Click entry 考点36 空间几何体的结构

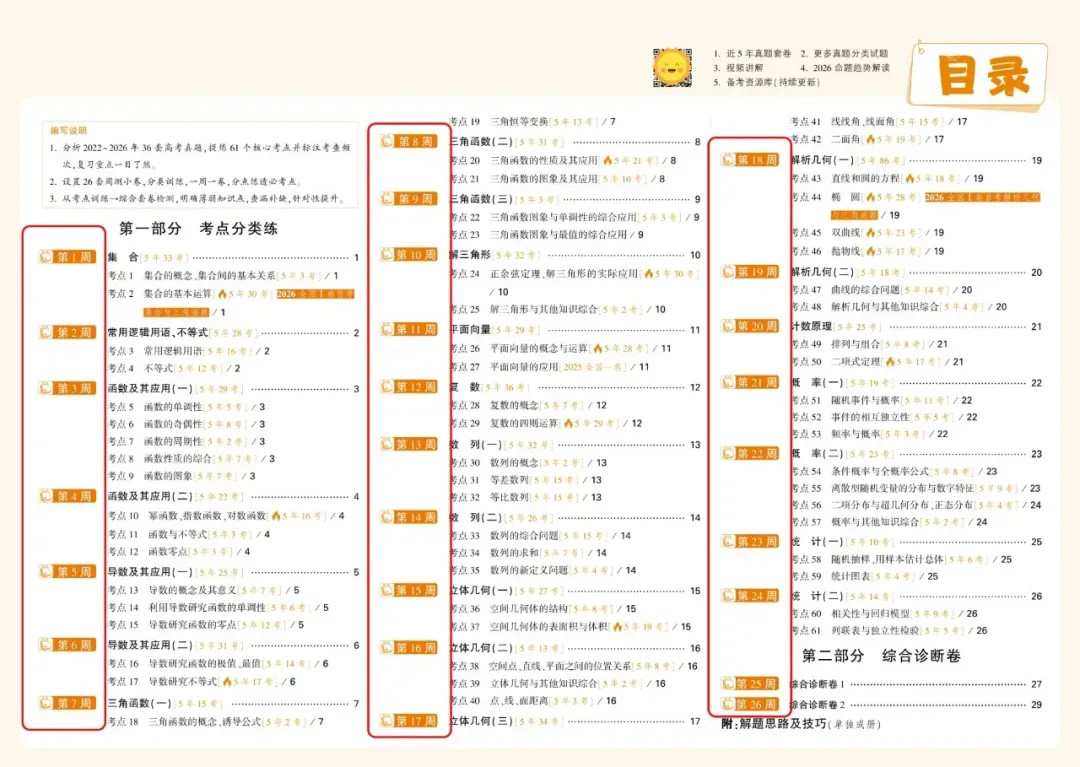coord(543,609)
